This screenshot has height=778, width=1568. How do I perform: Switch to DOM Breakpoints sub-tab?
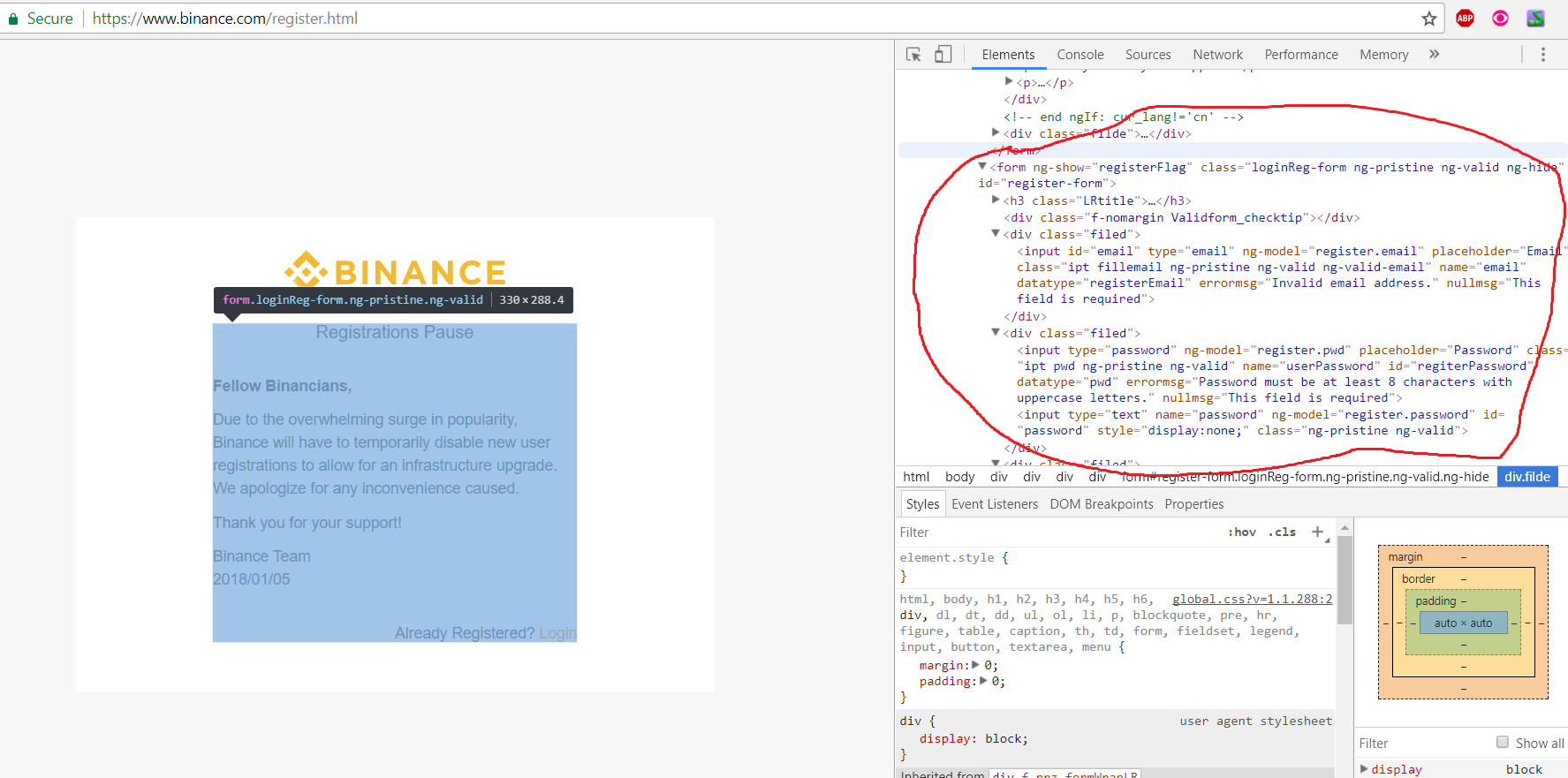(1102, 504)
